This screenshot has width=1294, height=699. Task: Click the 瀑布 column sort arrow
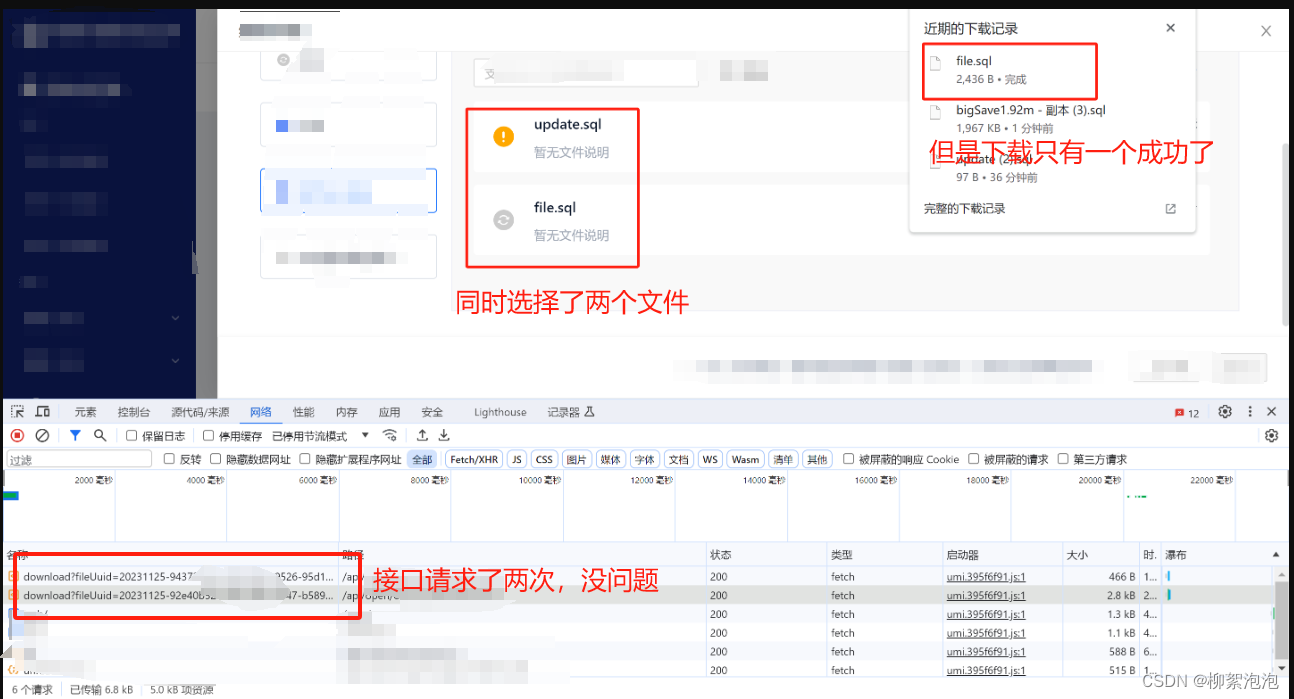[1275, 555]
